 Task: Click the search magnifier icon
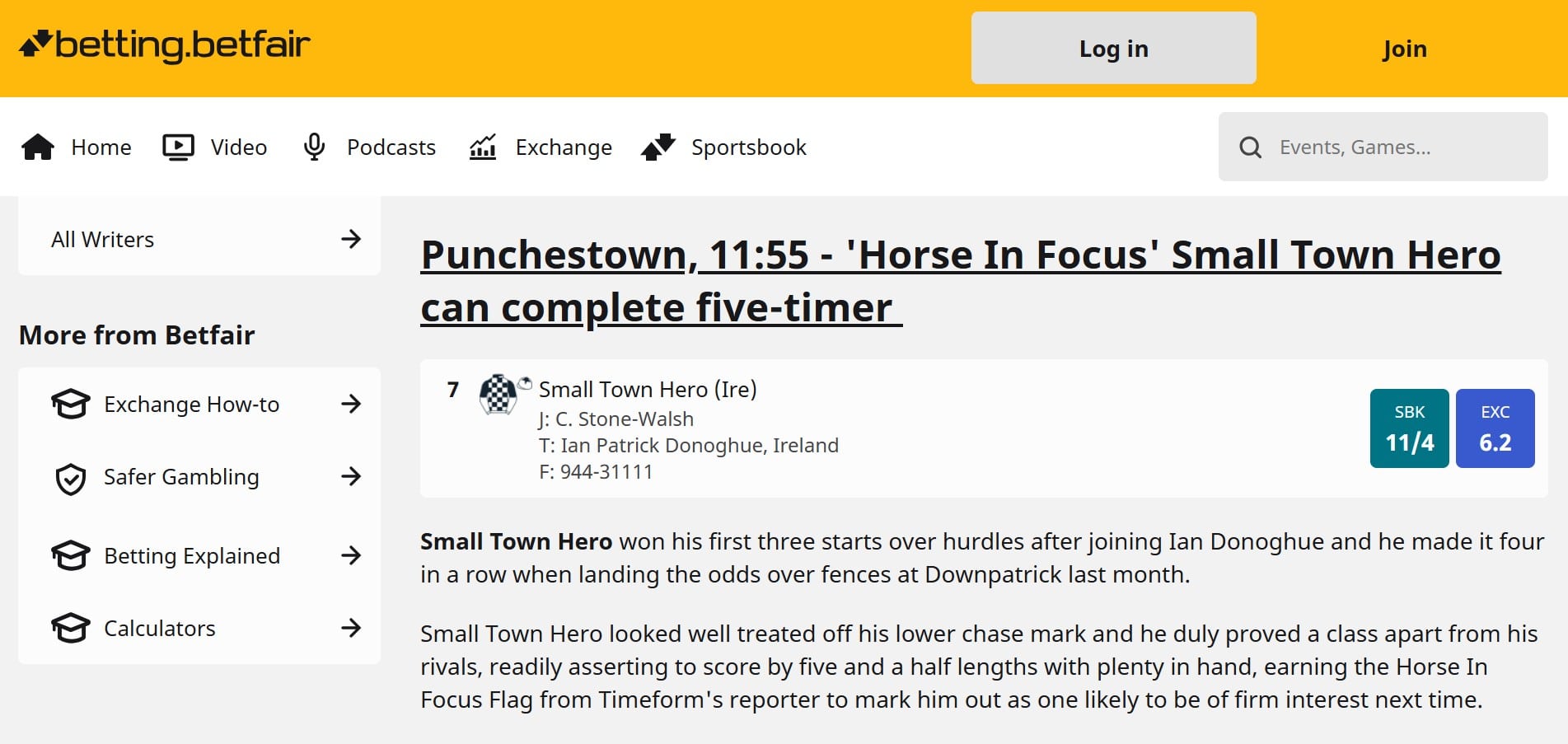1250,147
